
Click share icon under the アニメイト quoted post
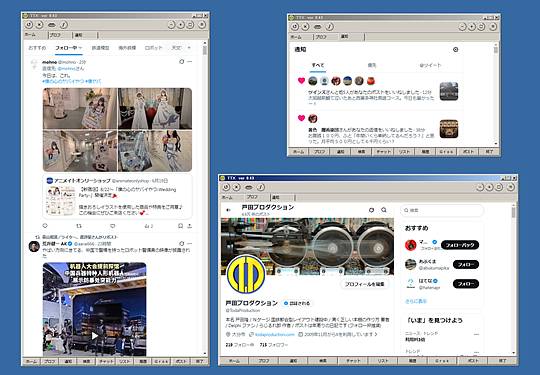[189, 226]
